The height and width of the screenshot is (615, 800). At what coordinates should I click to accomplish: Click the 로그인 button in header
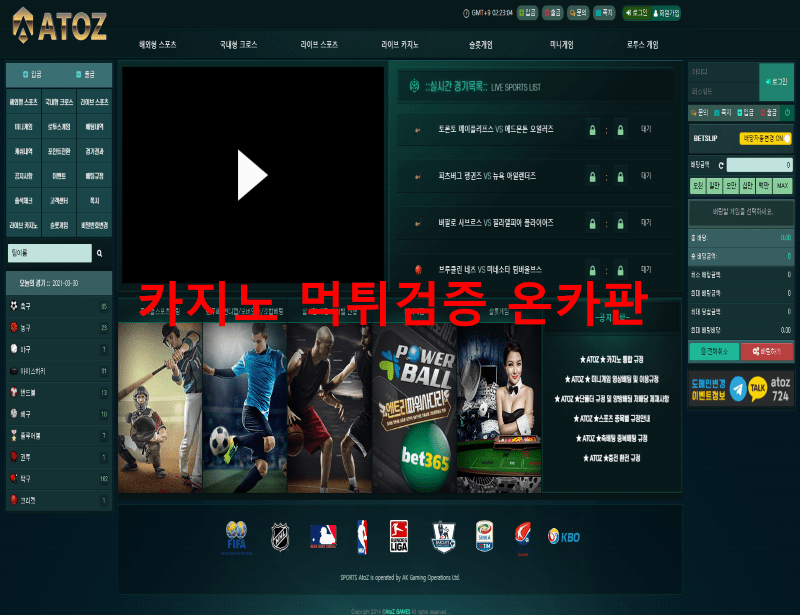[636, 13]
